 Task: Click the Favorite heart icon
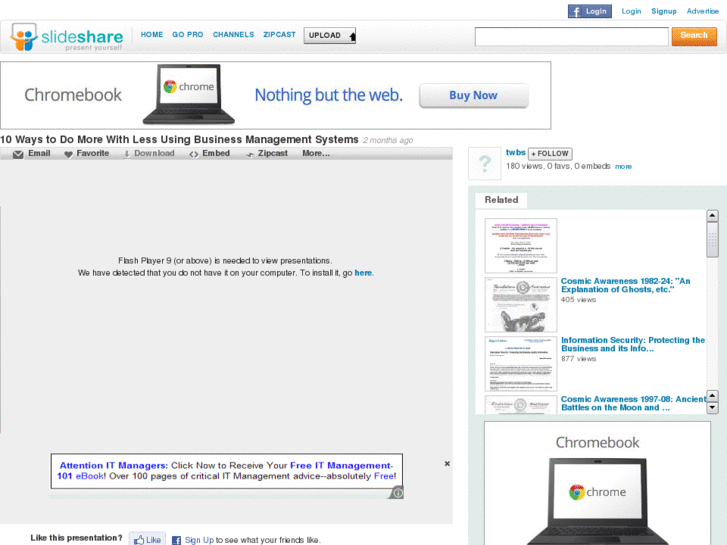click(x=68, y=154)
